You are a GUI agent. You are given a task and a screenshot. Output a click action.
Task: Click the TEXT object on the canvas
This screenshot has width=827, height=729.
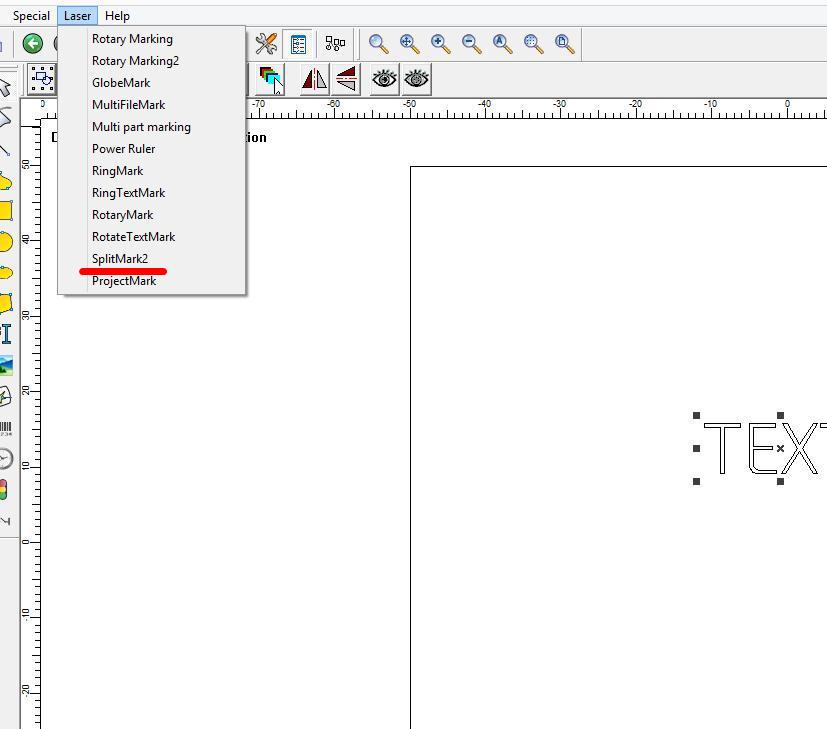tap(762, 449)
